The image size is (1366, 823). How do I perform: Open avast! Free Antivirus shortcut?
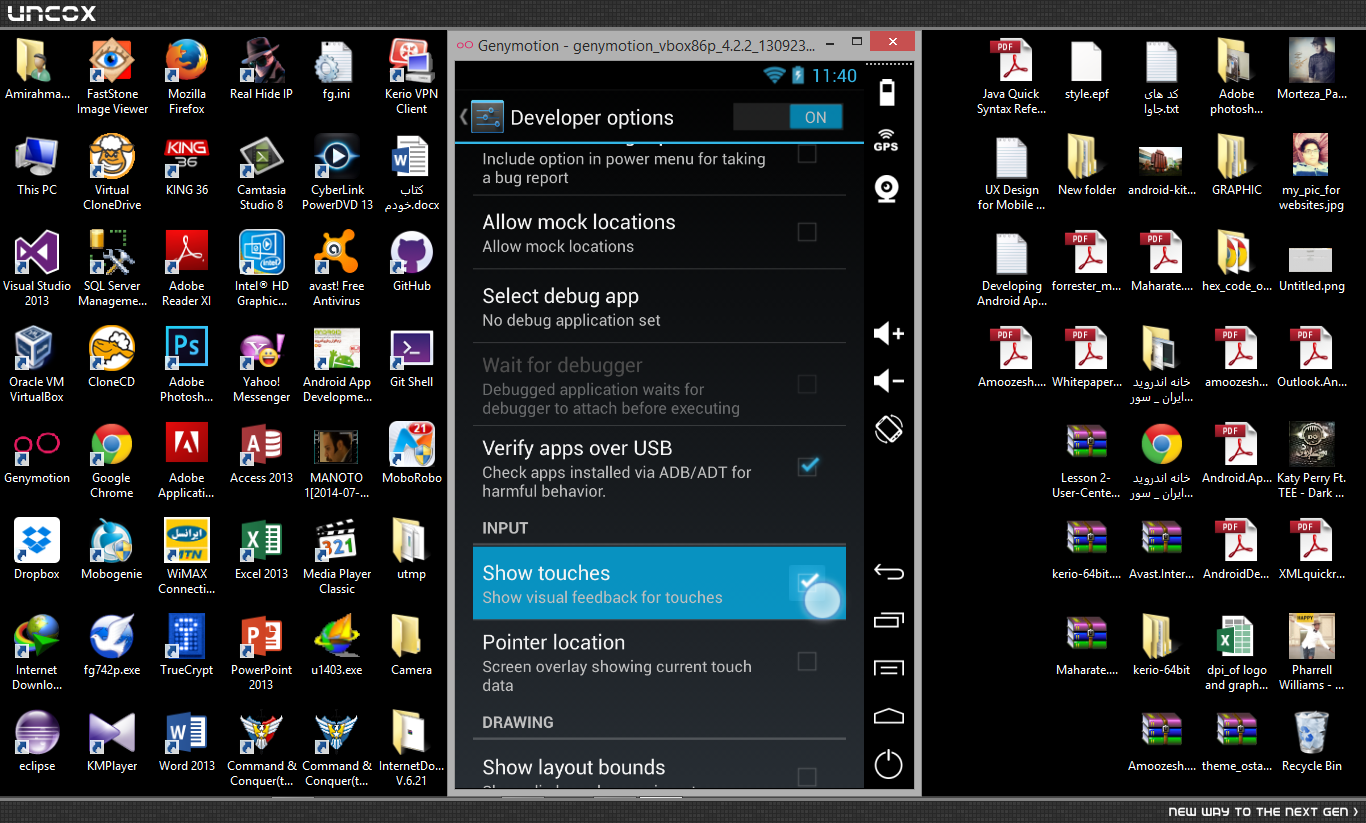[336, 254]
